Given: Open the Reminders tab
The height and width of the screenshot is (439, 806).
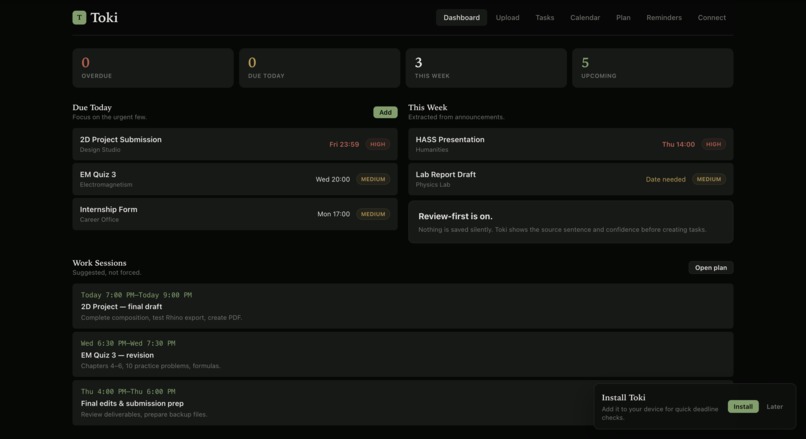Looking at the screenshot, I should point(664,17).
